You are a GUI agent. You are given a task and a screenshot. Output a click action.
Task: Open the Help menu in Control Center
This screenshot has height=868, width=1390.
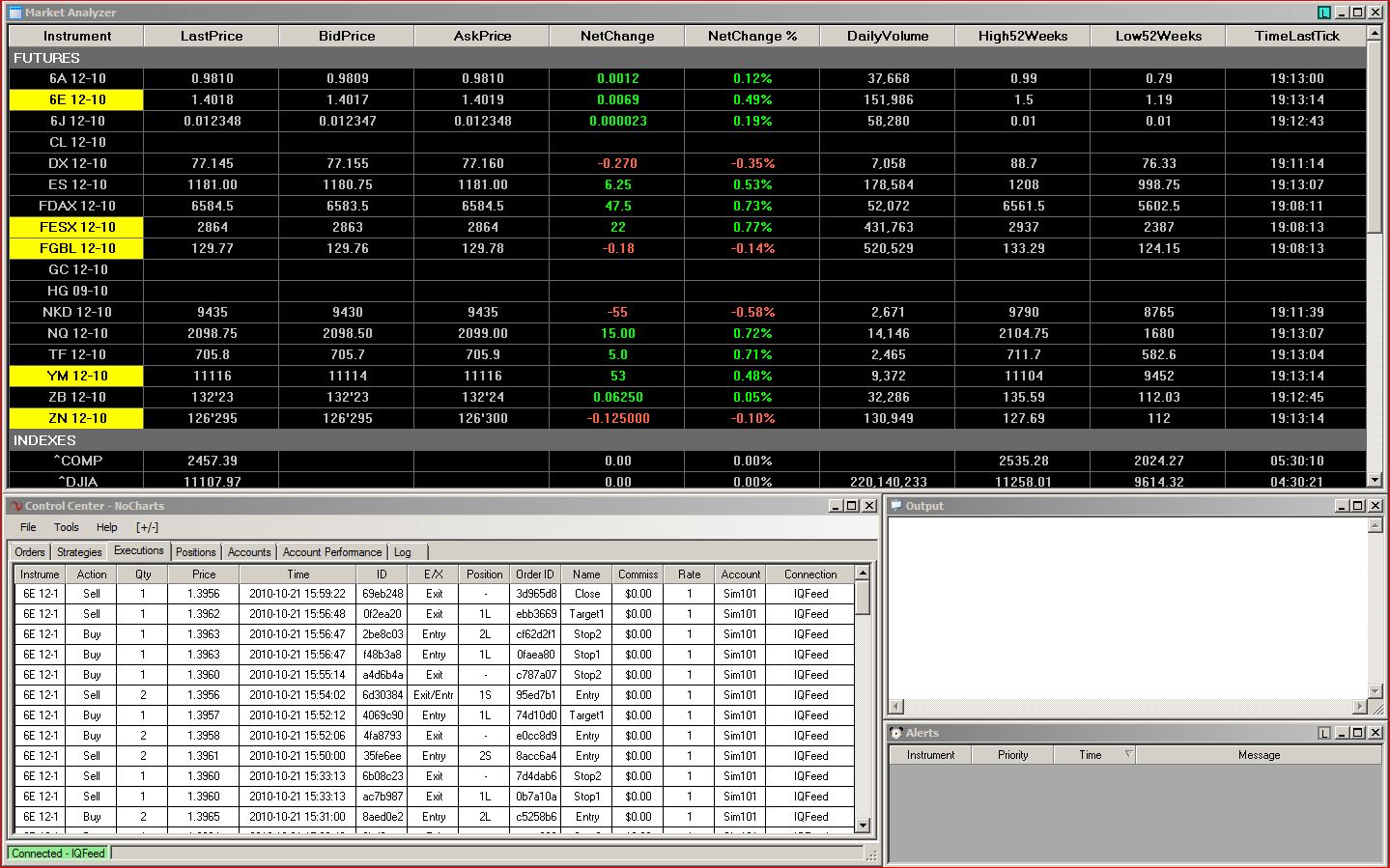(x=107, y=527)
